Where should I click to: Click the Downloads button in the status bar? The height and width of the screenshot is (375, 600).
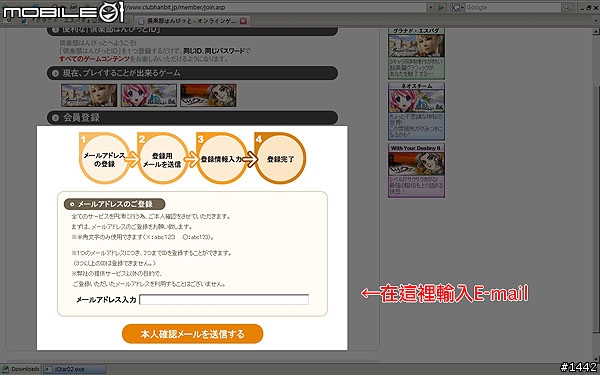coord(21,369)
